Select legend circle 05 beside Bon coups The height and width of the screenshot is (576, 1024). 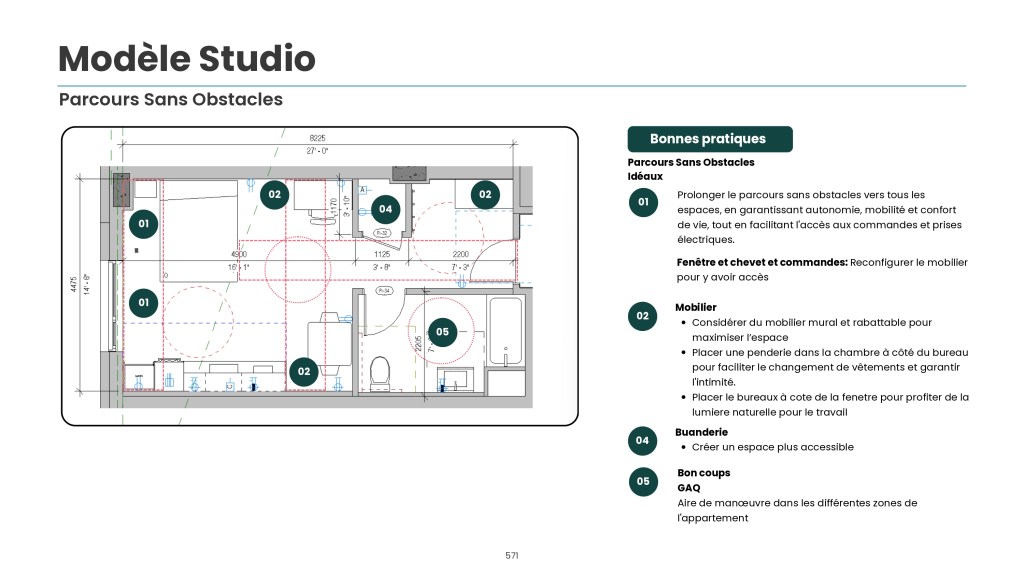click(x=643, y=481)
